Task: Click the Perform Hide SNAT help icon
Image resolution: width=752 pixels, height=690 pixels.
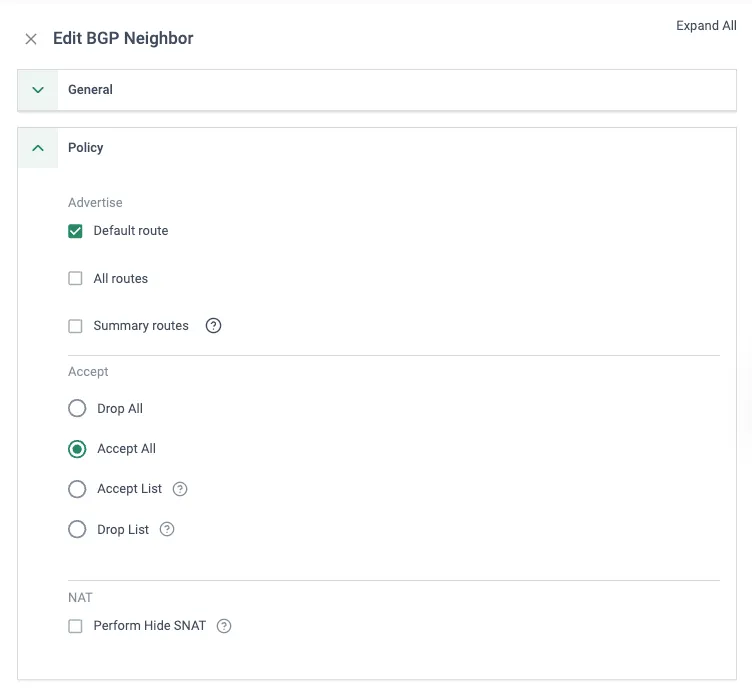Action: coord(224,626)
